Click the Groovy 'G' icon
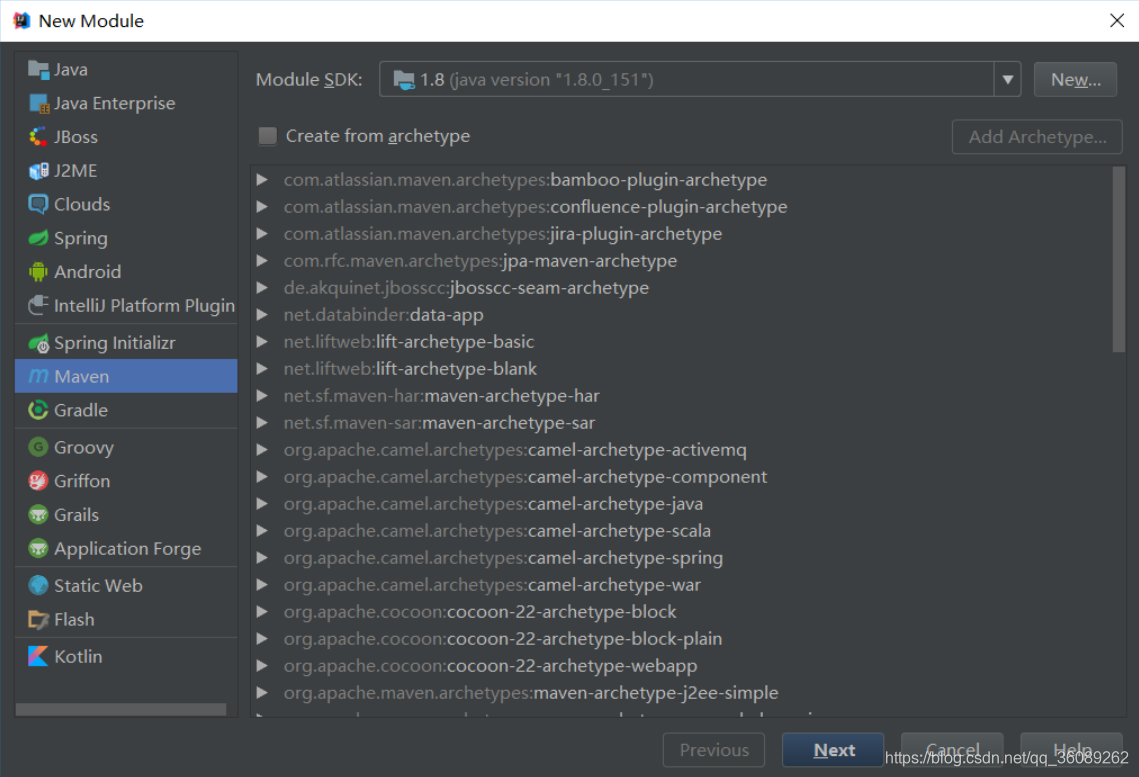This screenshot has width=1139, height=777. pos(38,447)
